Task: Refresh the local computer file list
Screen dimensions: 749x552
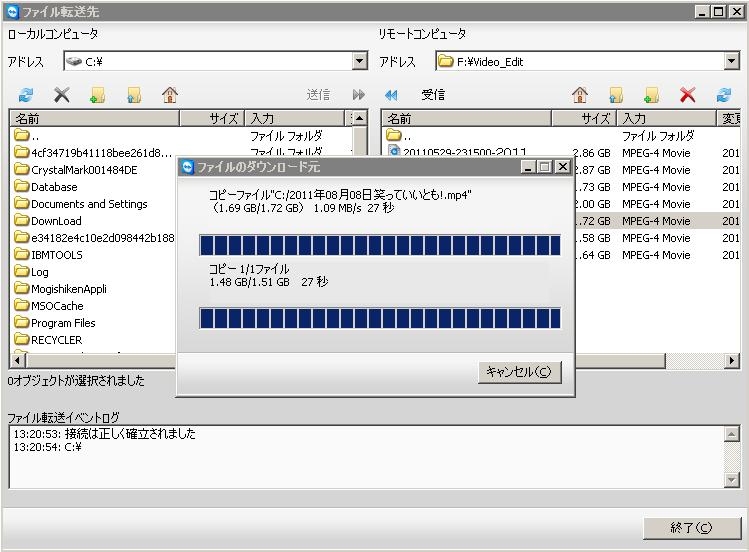Action: tap(26, 95)
